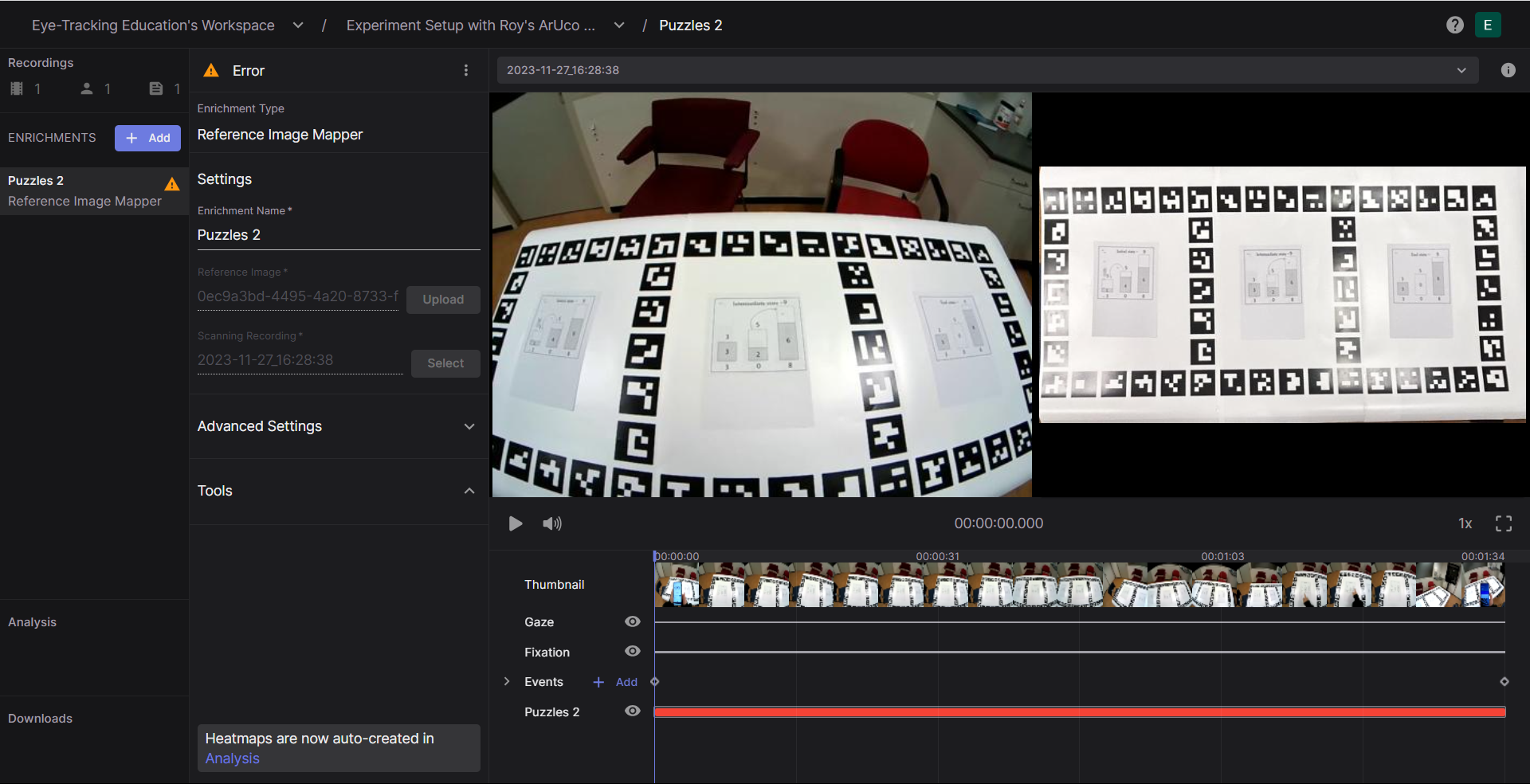Go to Recordings section
Screen dimensions: 1530x784
41,63
